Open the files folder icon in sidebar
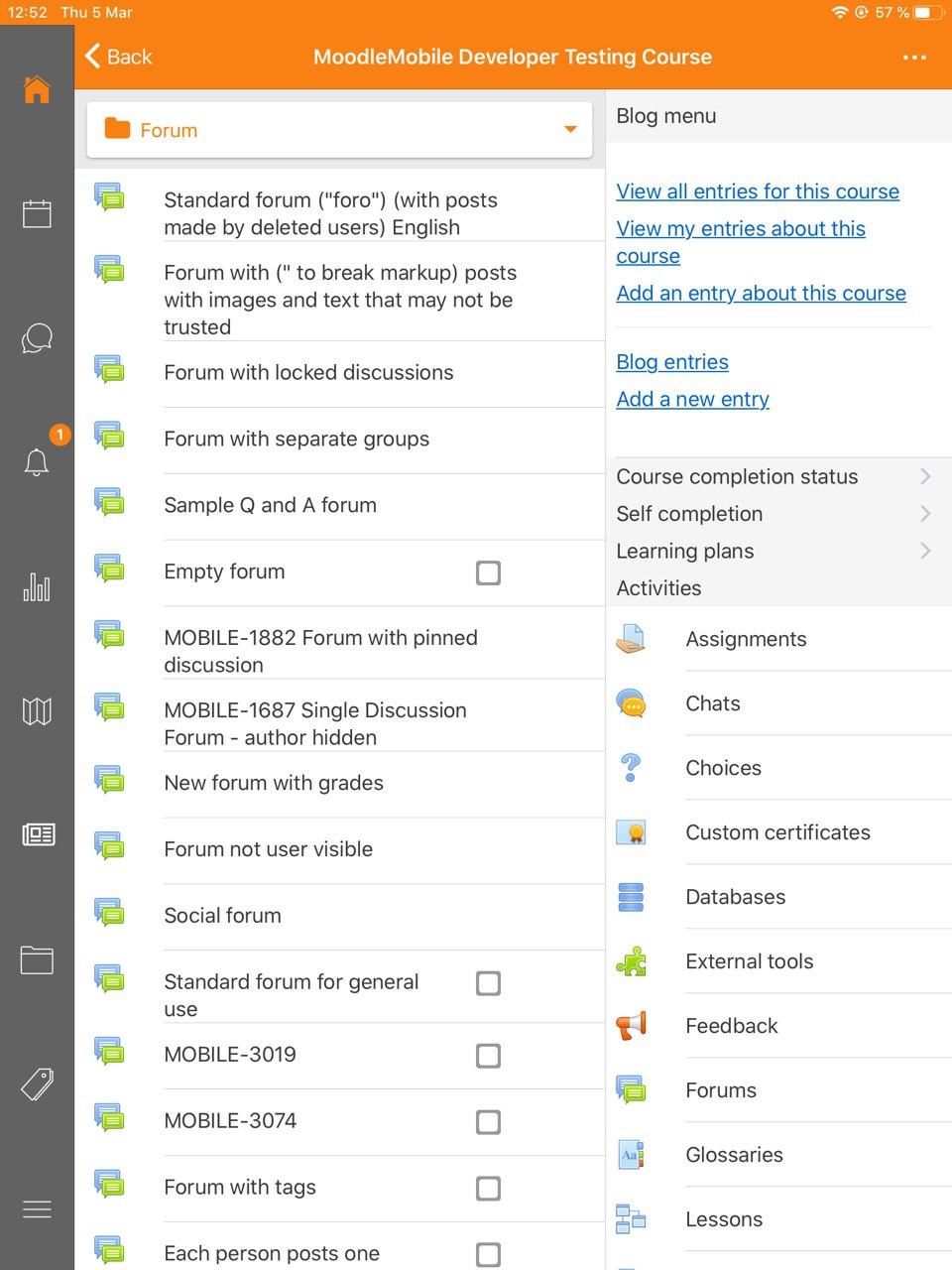Screen dimensions: 952x1270 (x=37, y=959)
